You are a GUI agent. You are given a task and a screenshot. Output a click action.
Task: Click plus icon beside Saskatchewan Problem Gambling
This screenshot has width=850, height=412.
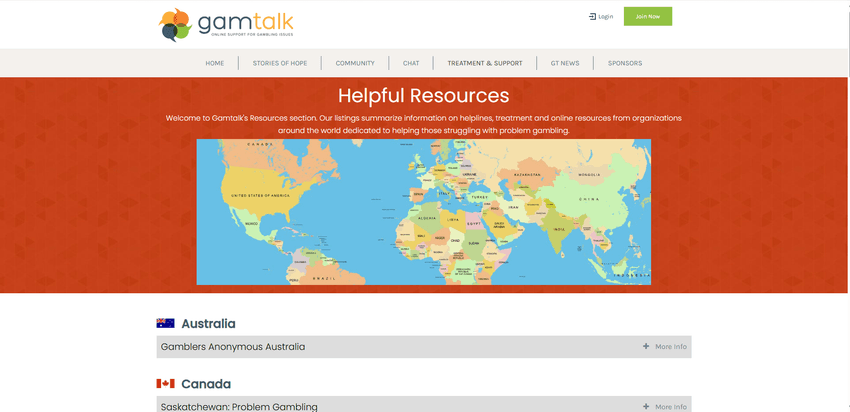tap(646, 407)
